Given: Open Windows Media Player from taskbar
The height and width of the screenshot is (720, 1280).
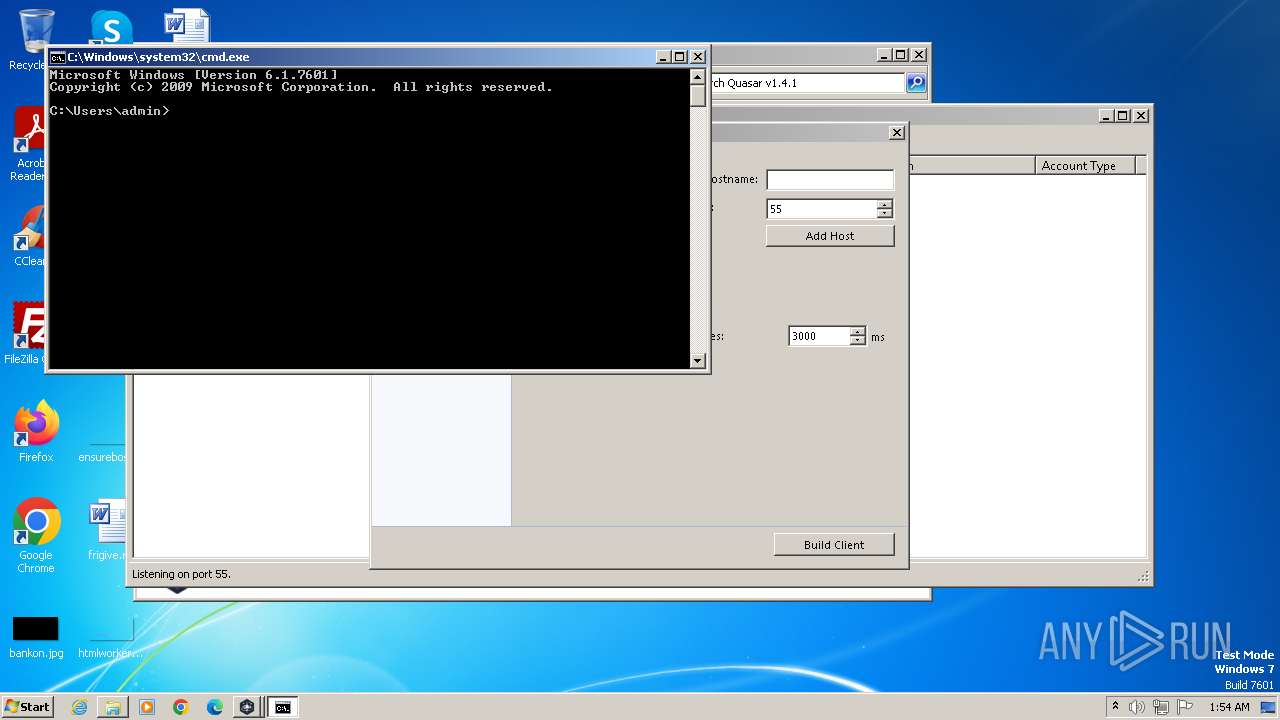Looking at the screenshot, I should (x=147, y=707).
